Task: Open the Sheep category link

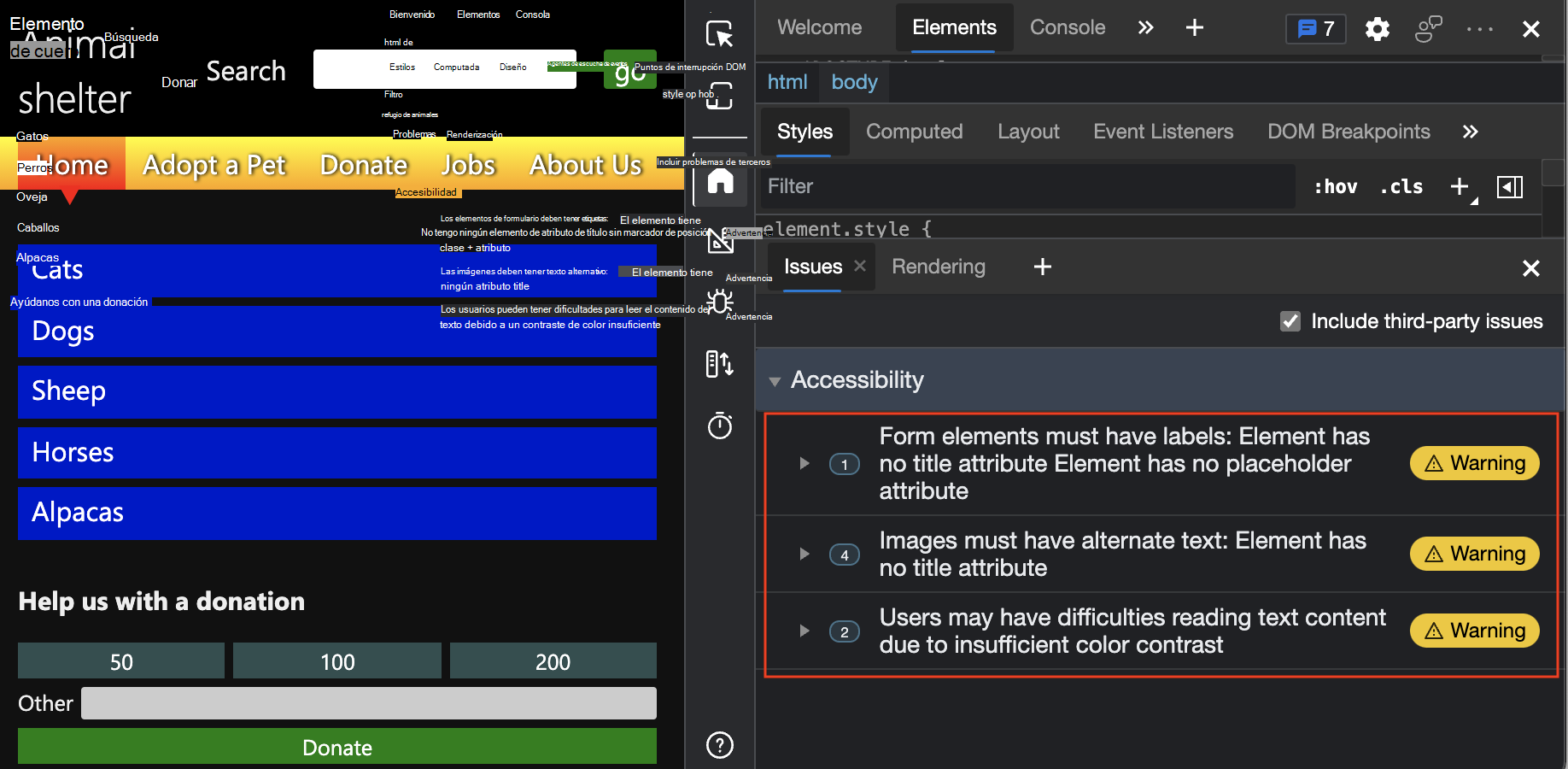Action: point(337,392)
